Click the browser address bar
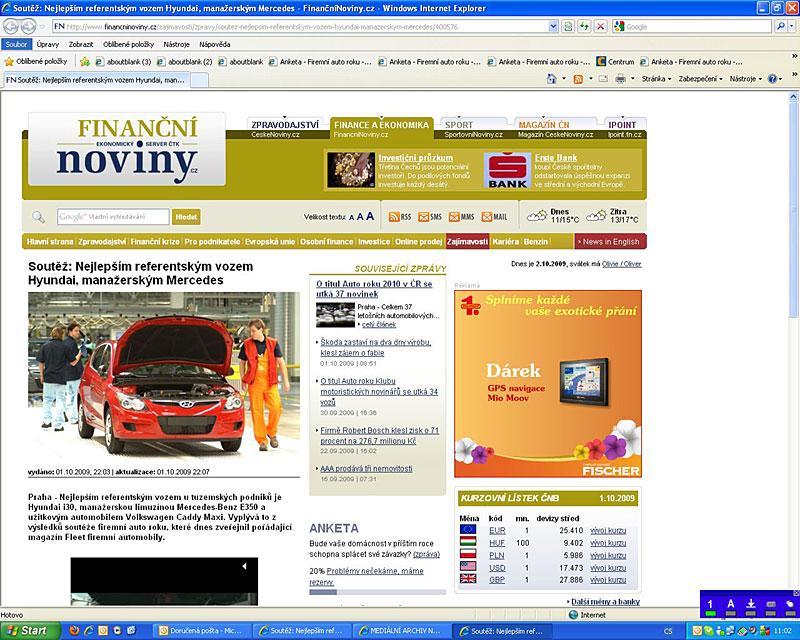 click(301, 26)
